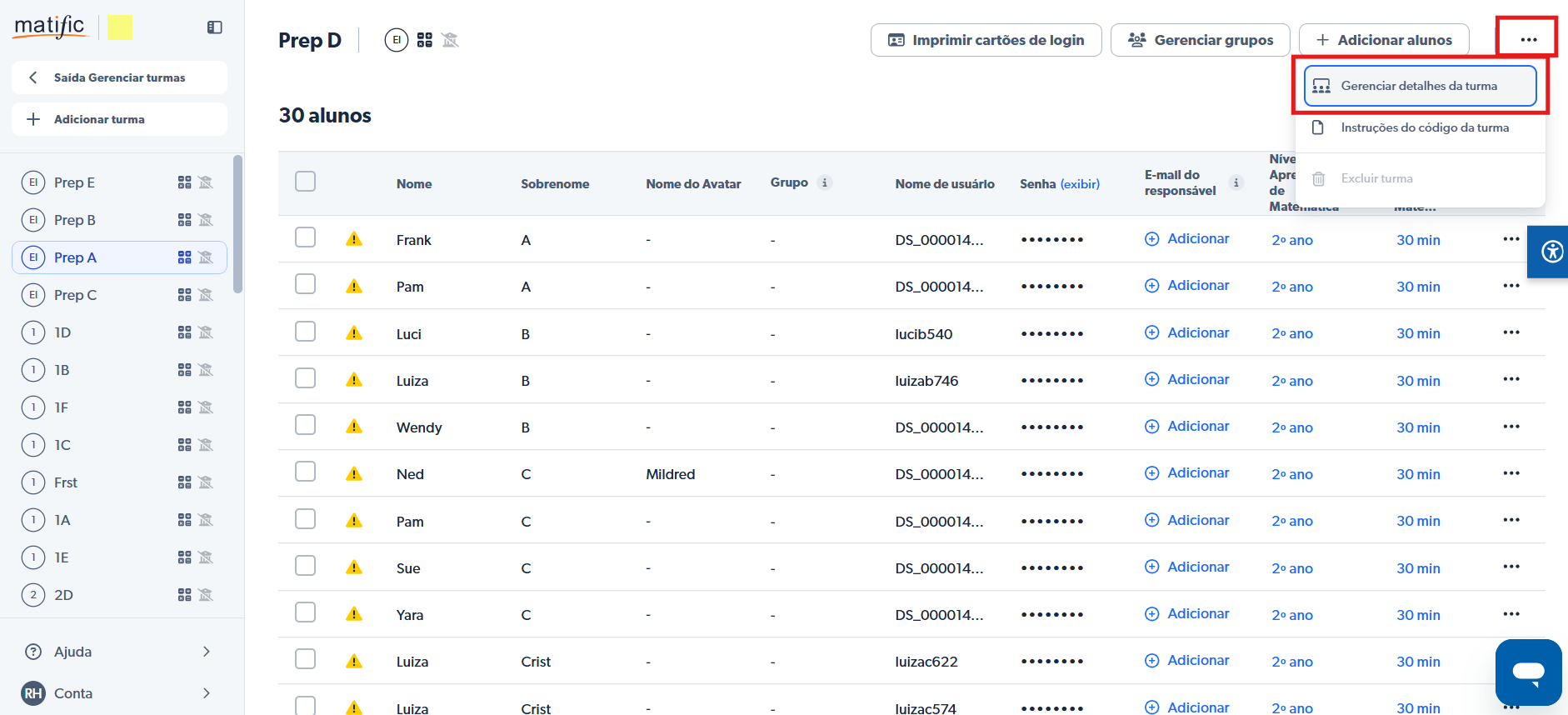Expand the Ajuda section
The width and height of the screenshot is (1568, 715).
coord(206,652)
